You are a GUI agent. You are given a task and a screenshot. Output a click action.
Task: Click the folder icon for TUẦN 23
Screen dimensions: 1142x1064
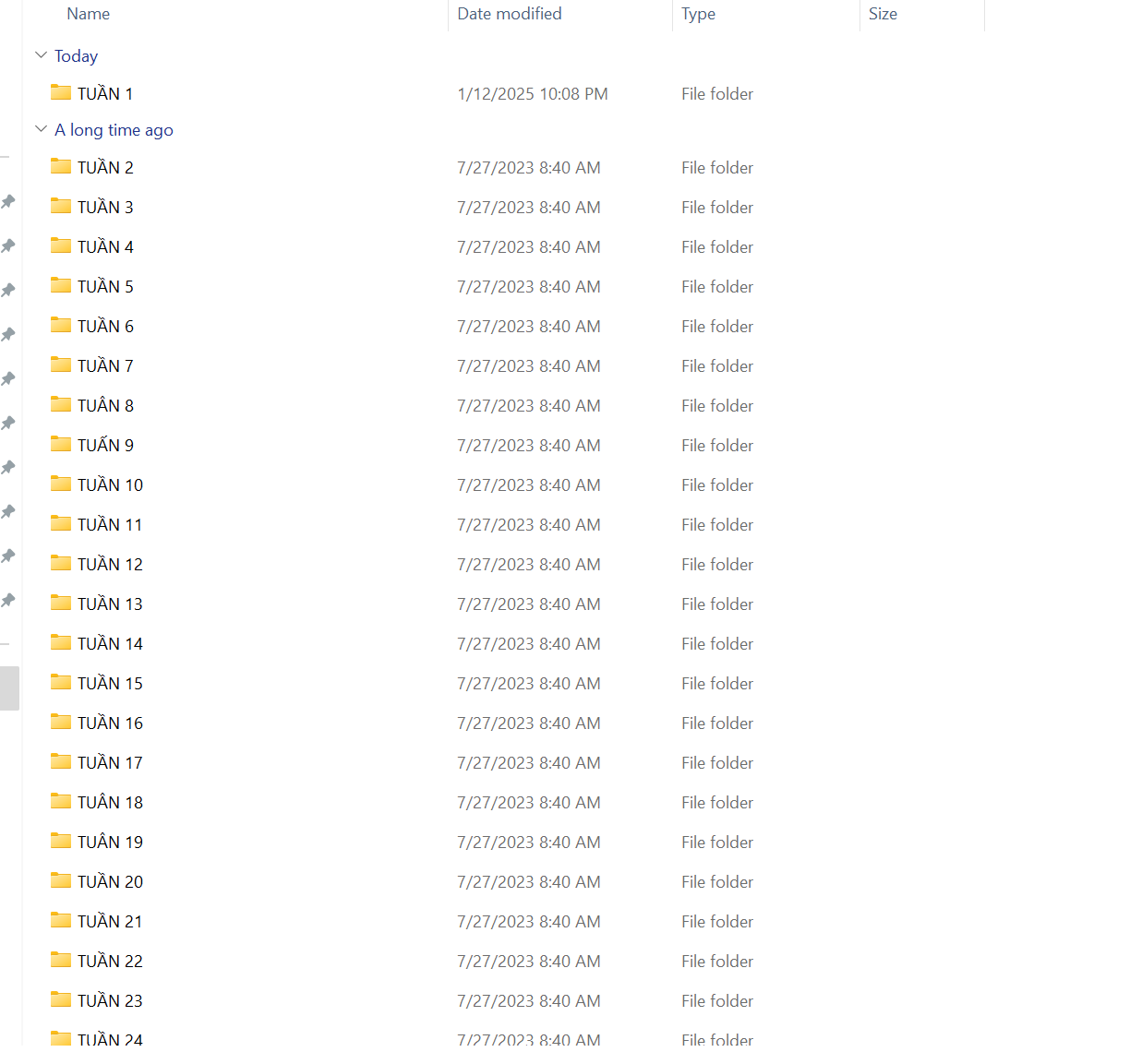pos(61,999)
